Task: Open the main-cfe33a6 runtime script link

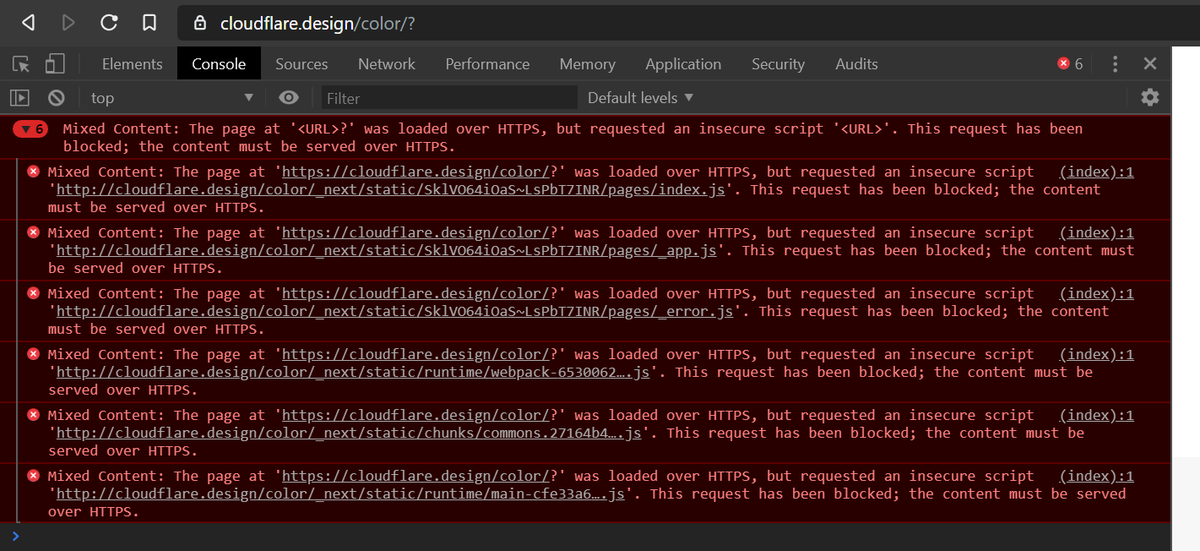Action: 339,494
